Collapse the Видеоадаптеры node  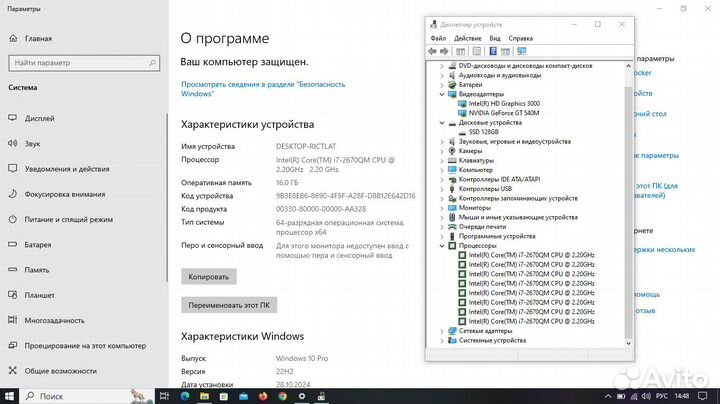pos(442,94)
